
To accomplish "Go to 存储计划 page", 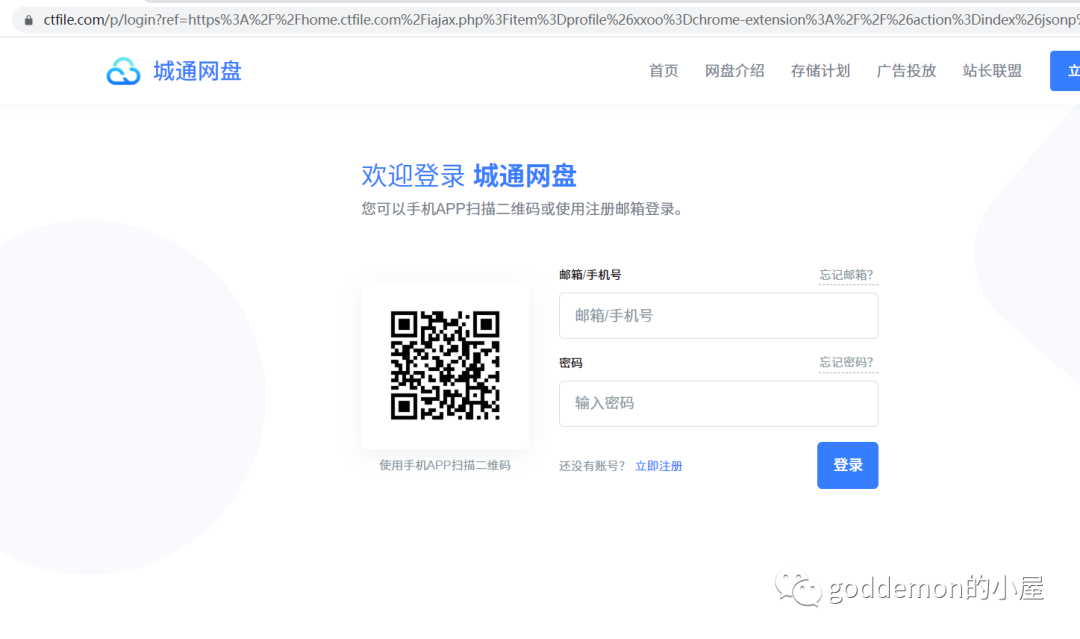I will tap(820, 71).
